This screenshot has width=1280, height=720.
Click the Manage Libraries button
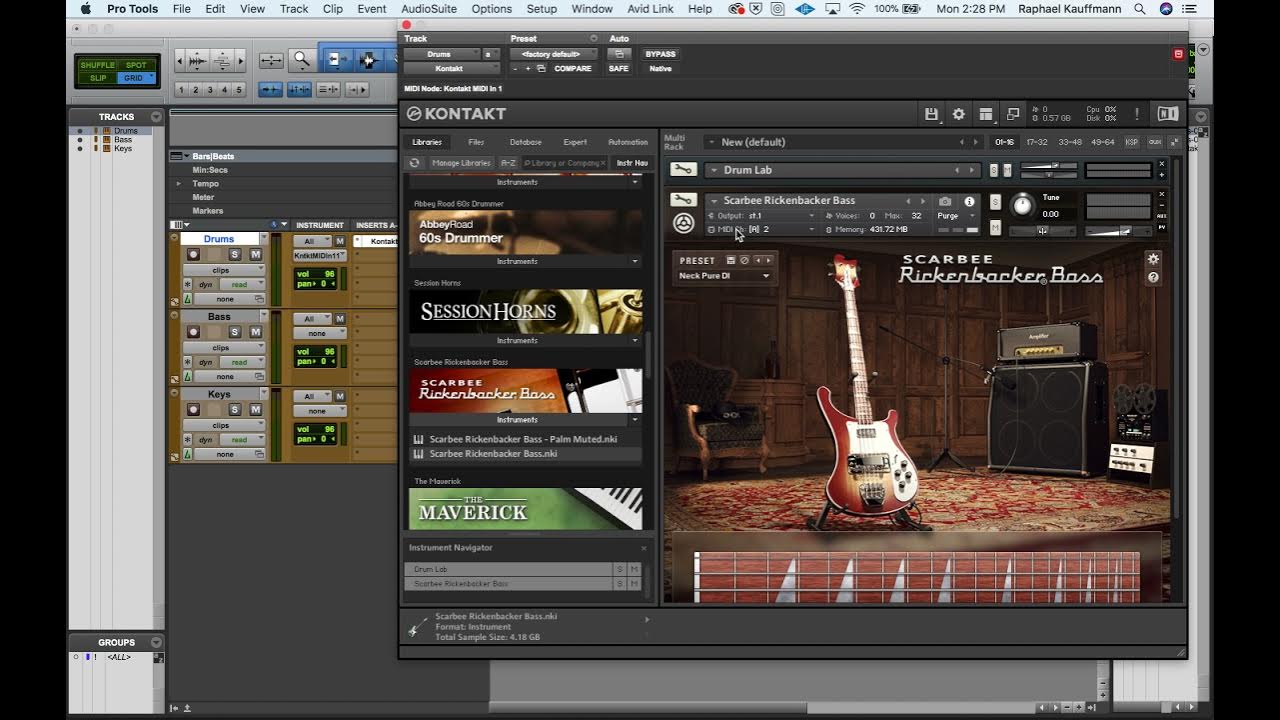click(x=461, y=163)
